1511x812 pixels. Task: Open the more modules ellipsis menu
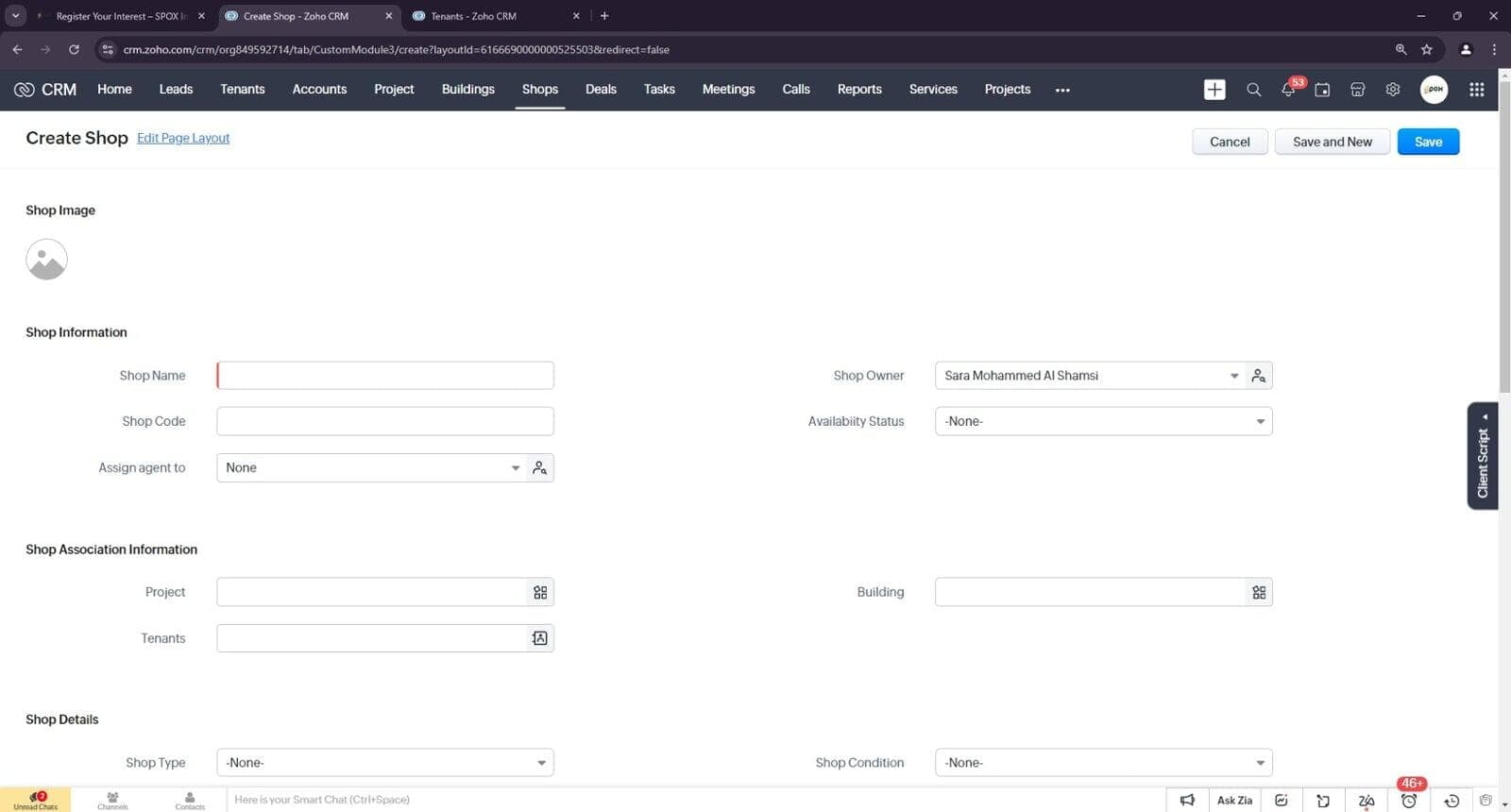[1062, 90]
